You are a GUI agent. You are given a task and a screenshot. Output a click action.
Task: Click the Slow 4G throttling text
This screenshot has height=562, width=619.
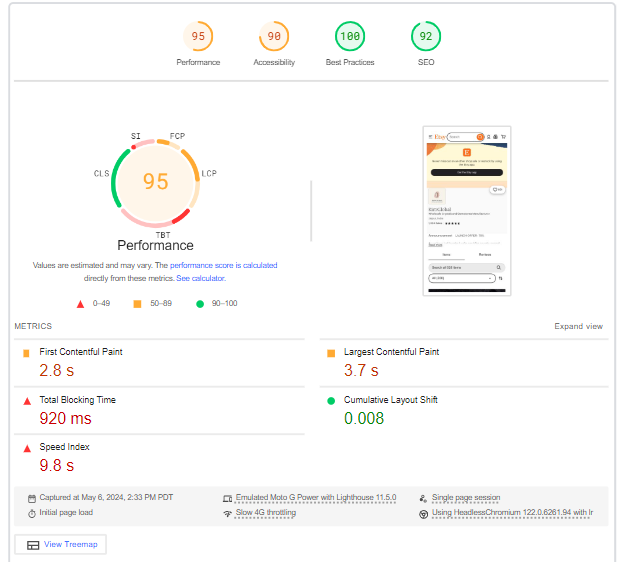point(266,512)
